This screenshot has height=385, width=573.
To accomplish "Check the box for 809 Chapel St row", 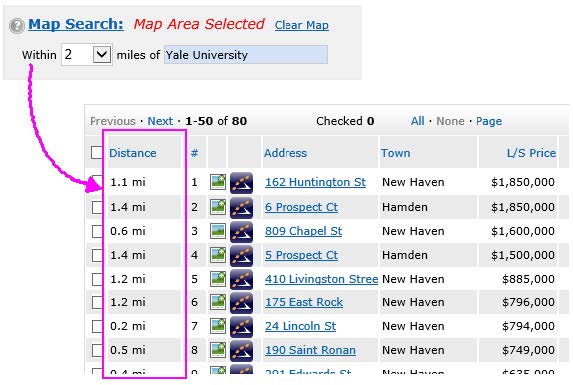I will [x=97, y=231].
